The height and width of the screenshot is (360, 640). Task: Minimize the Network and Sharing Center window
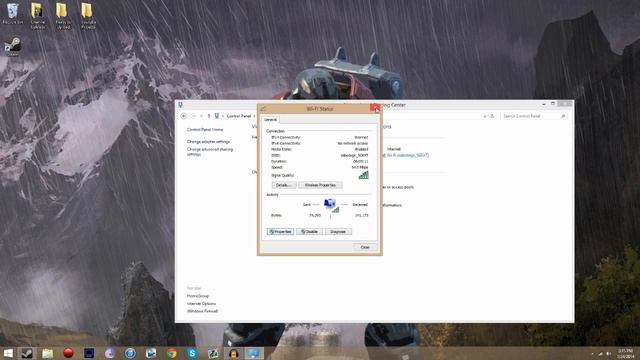coord(544,104)
